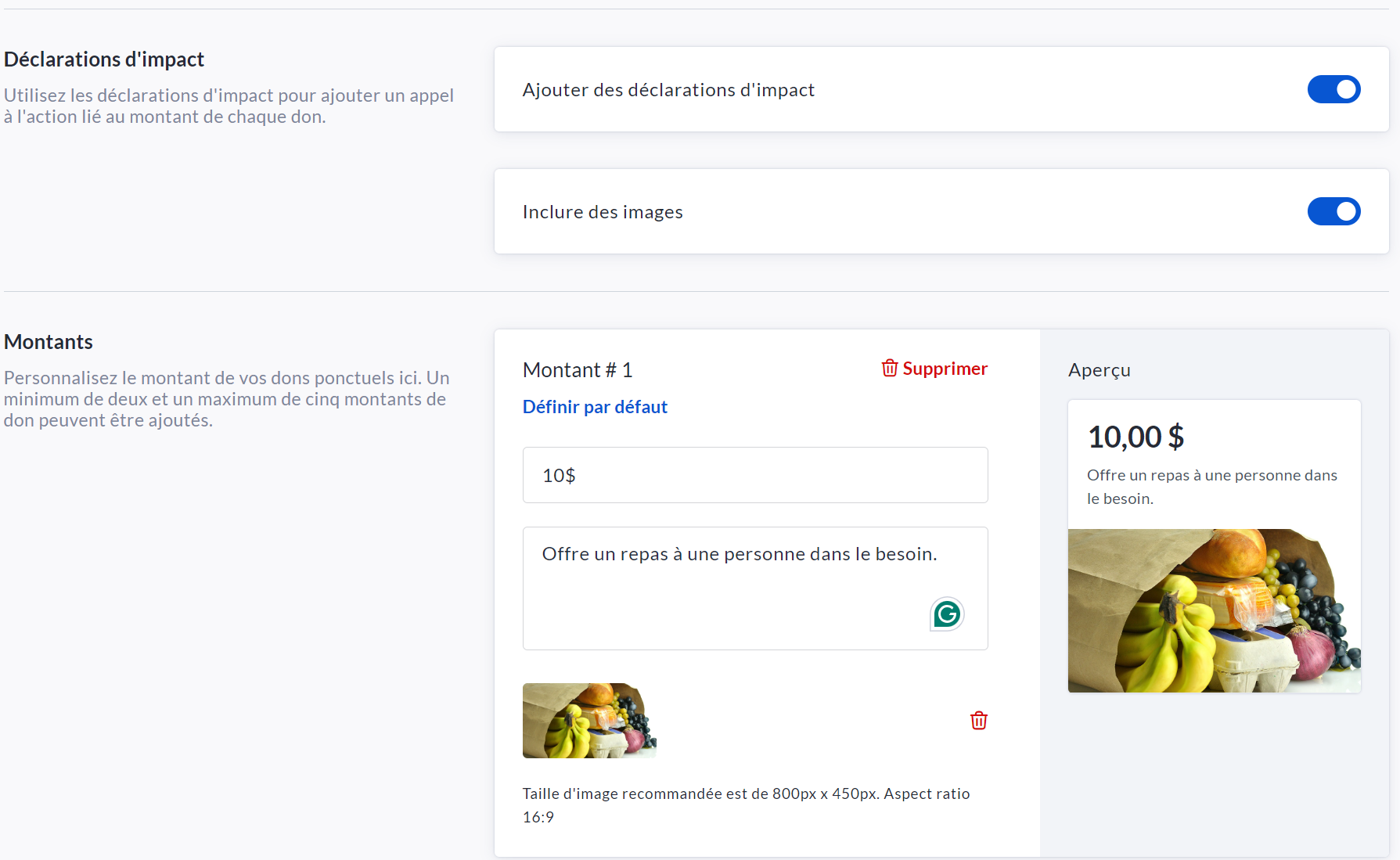Click the red trash icon beside the uploaded image

[x=978, y=721]
